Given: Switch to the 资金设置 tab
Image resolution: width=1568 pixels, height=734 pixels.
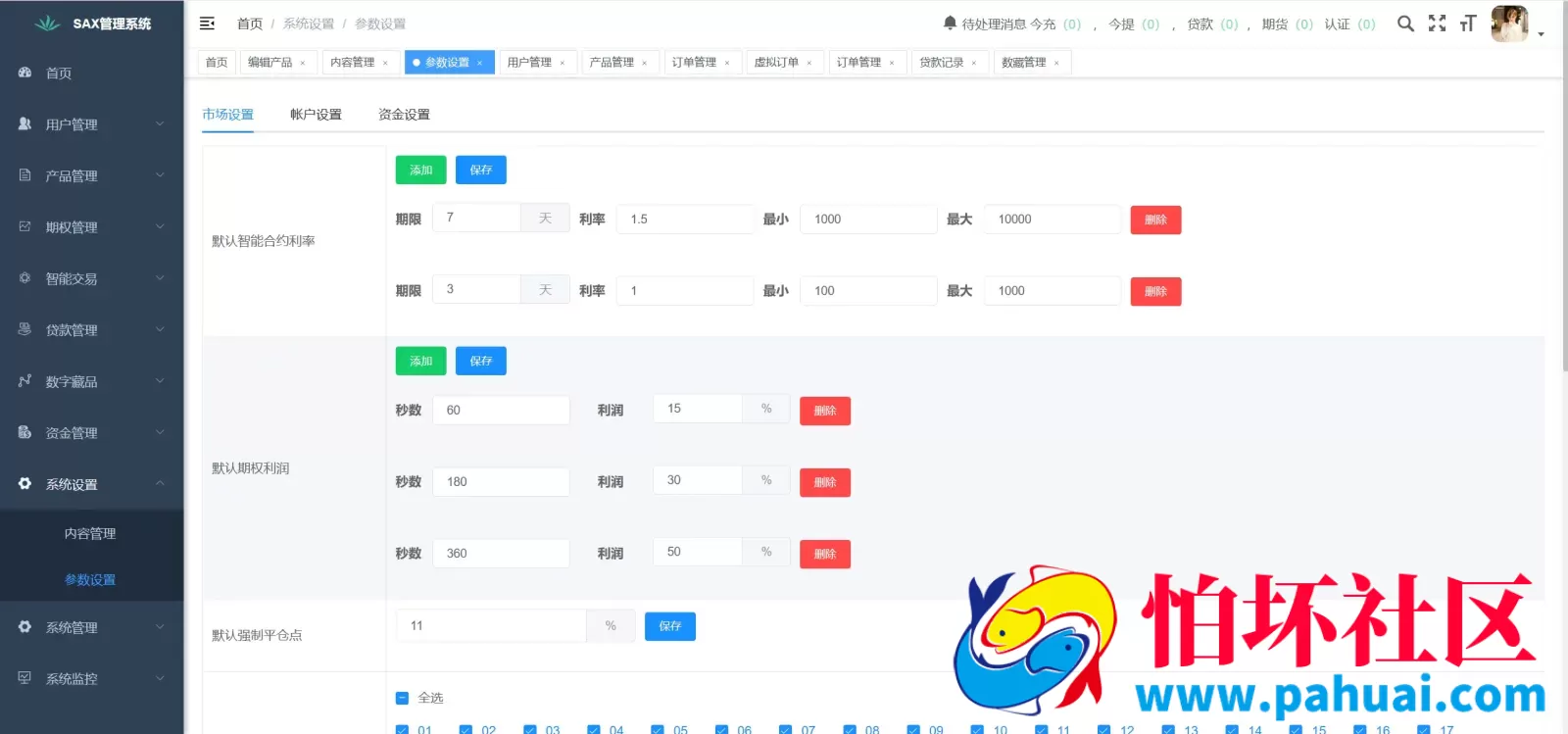Looking at the screenshot, I should 404,115.
